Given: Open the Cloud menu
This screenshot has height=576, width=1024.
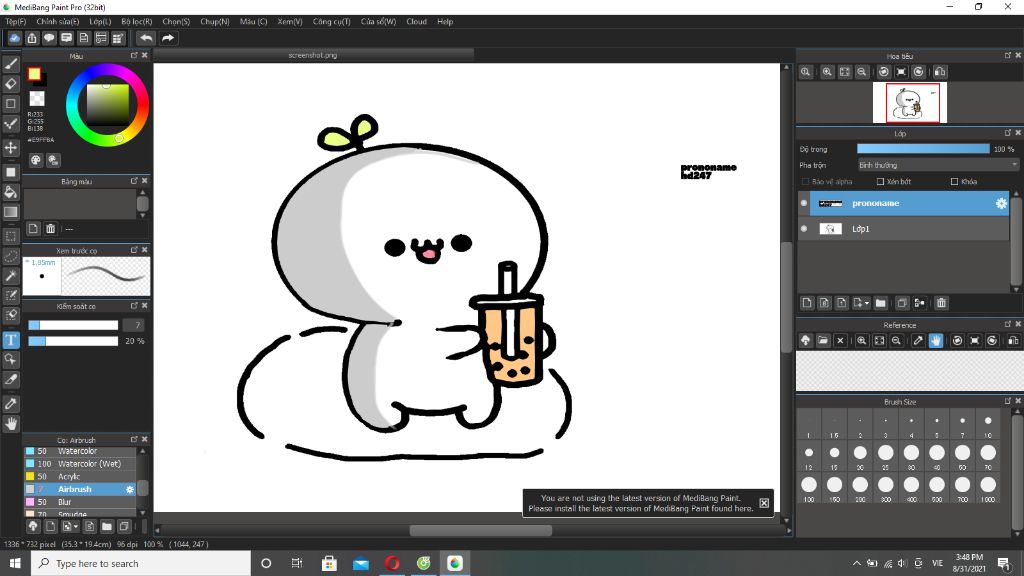Looking at the screenshot, I should tap(416, 22).
